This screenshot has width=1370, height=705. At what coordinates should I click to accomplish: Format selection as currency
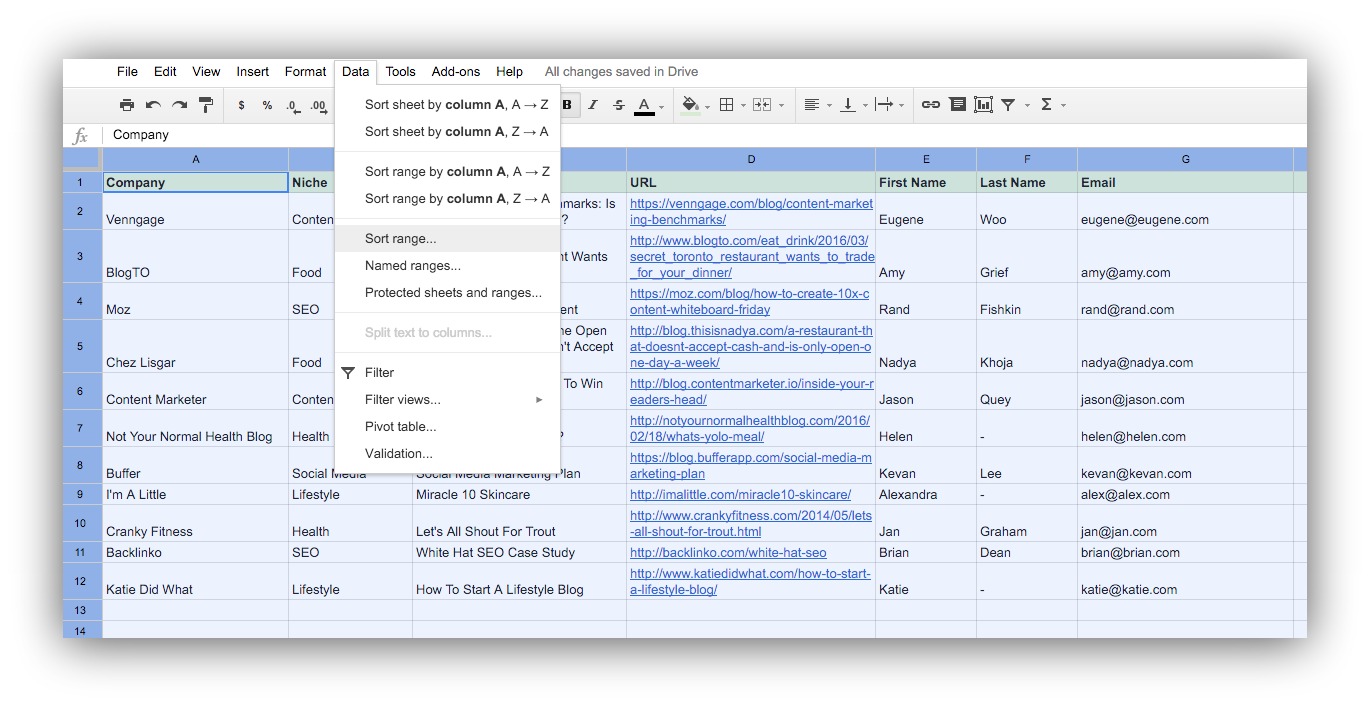tap(241, 105)
